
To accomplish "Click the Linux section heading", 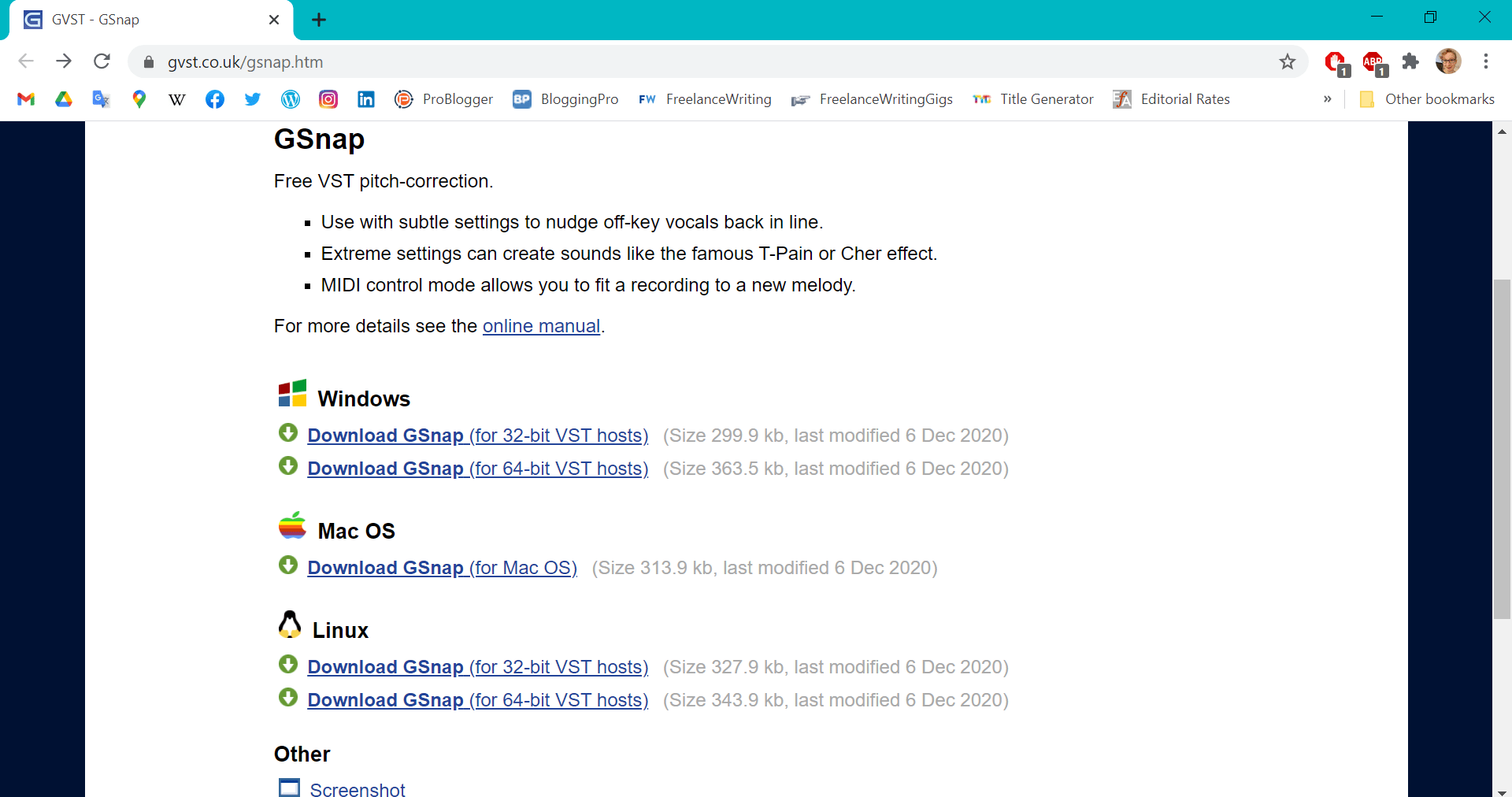I will tap(340, 630).
